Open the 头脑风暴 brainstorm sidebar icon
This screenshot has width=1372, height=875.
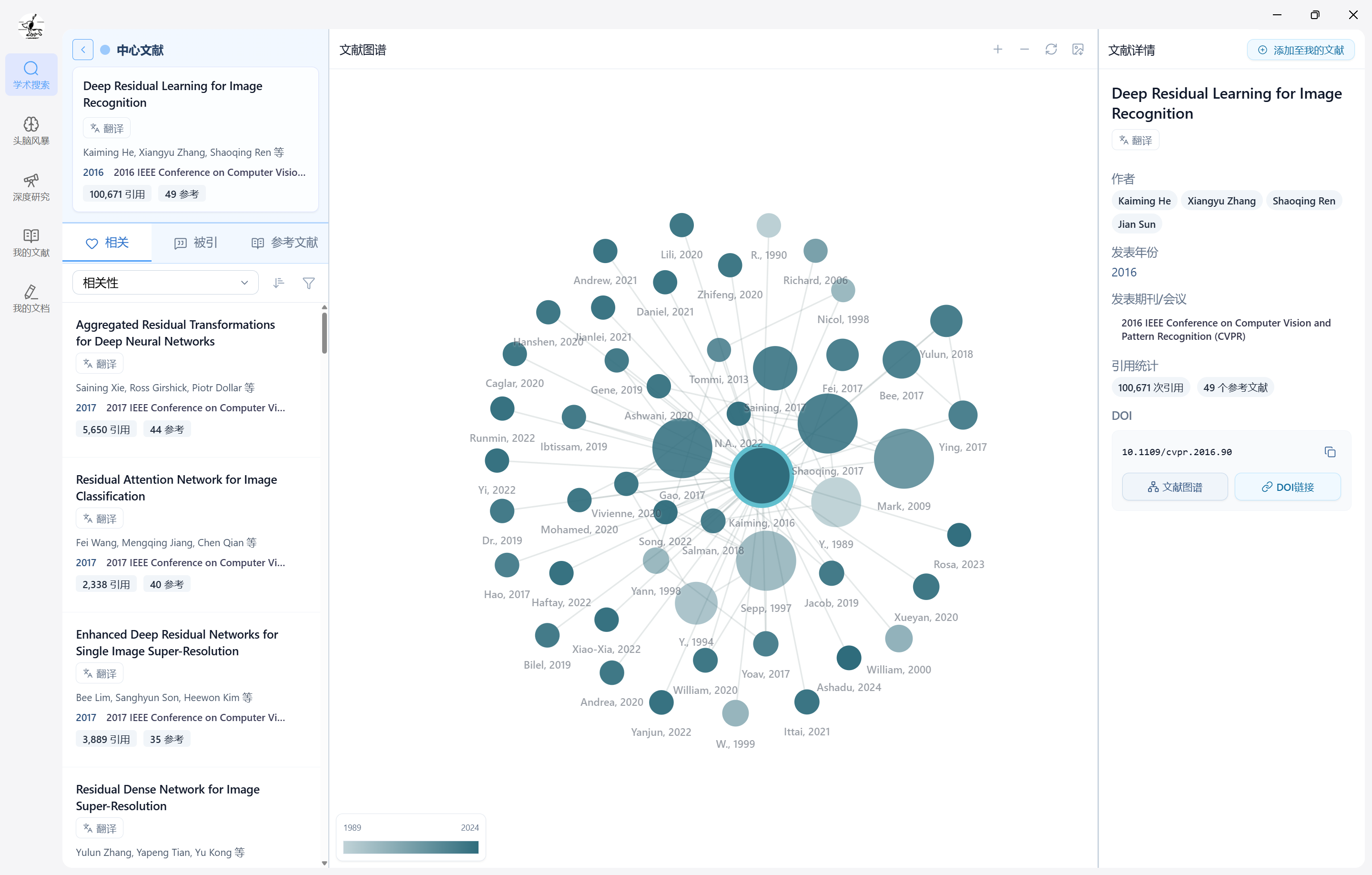31,131
